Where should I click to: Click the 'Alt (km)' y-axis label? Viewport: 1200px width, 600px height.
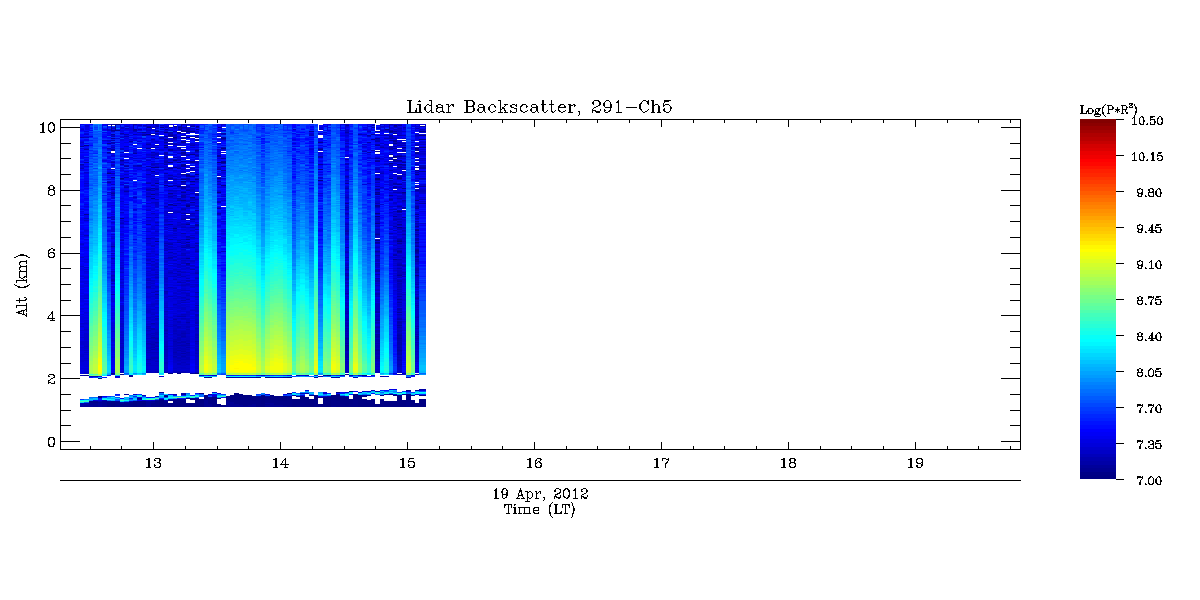[23, 284]
